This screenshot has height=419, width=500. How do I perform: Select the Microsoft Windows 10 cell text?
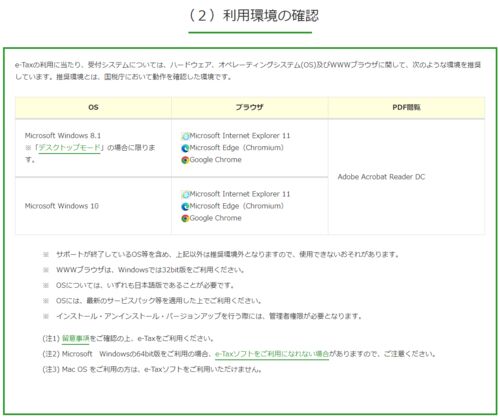[x=62, y=206]
